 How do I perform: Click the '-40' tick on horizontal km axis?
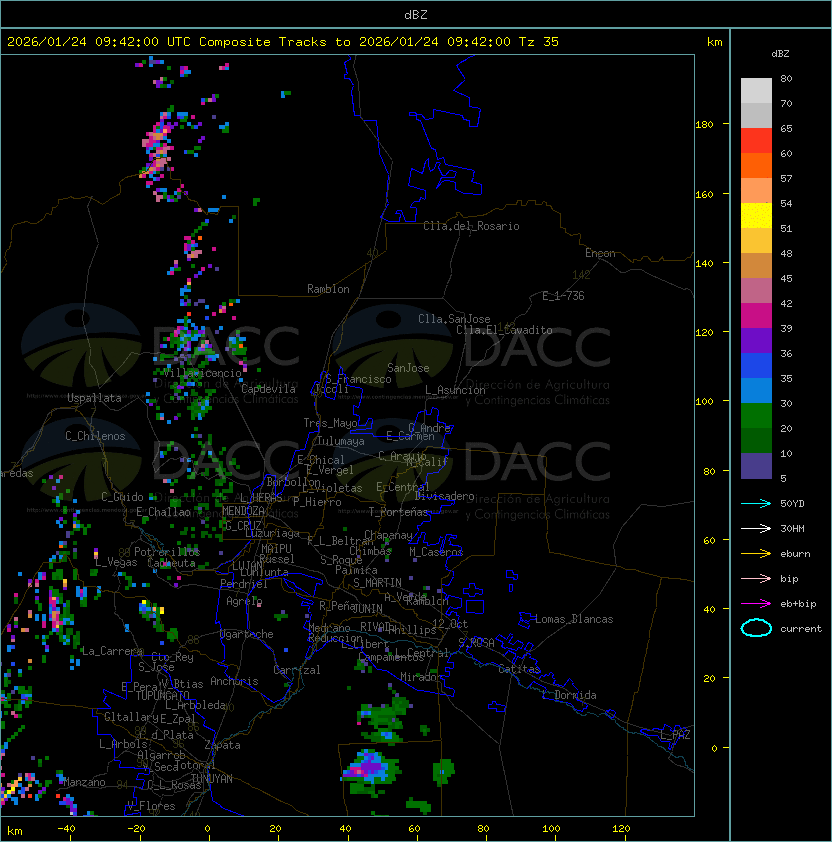[67, 829]
